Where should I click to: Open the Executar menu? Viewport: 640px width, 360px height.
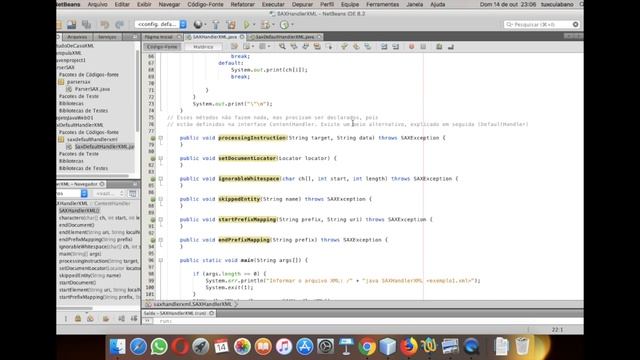(x=273, y=4)
